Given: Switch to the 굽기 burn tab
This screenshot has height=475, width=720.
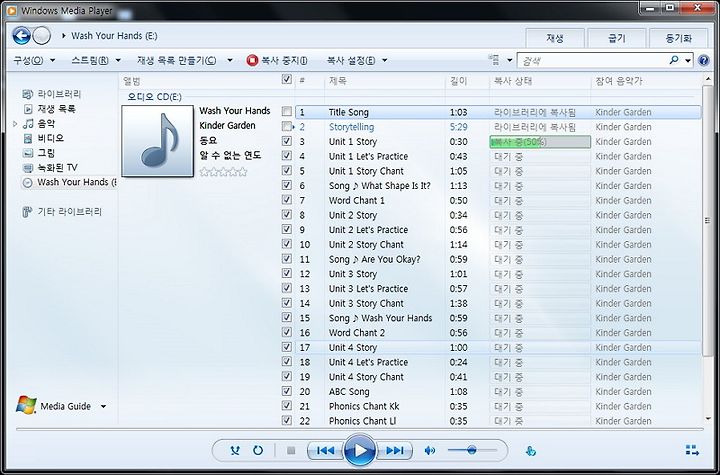Looking at the screenshot, I should pos(617,38).
